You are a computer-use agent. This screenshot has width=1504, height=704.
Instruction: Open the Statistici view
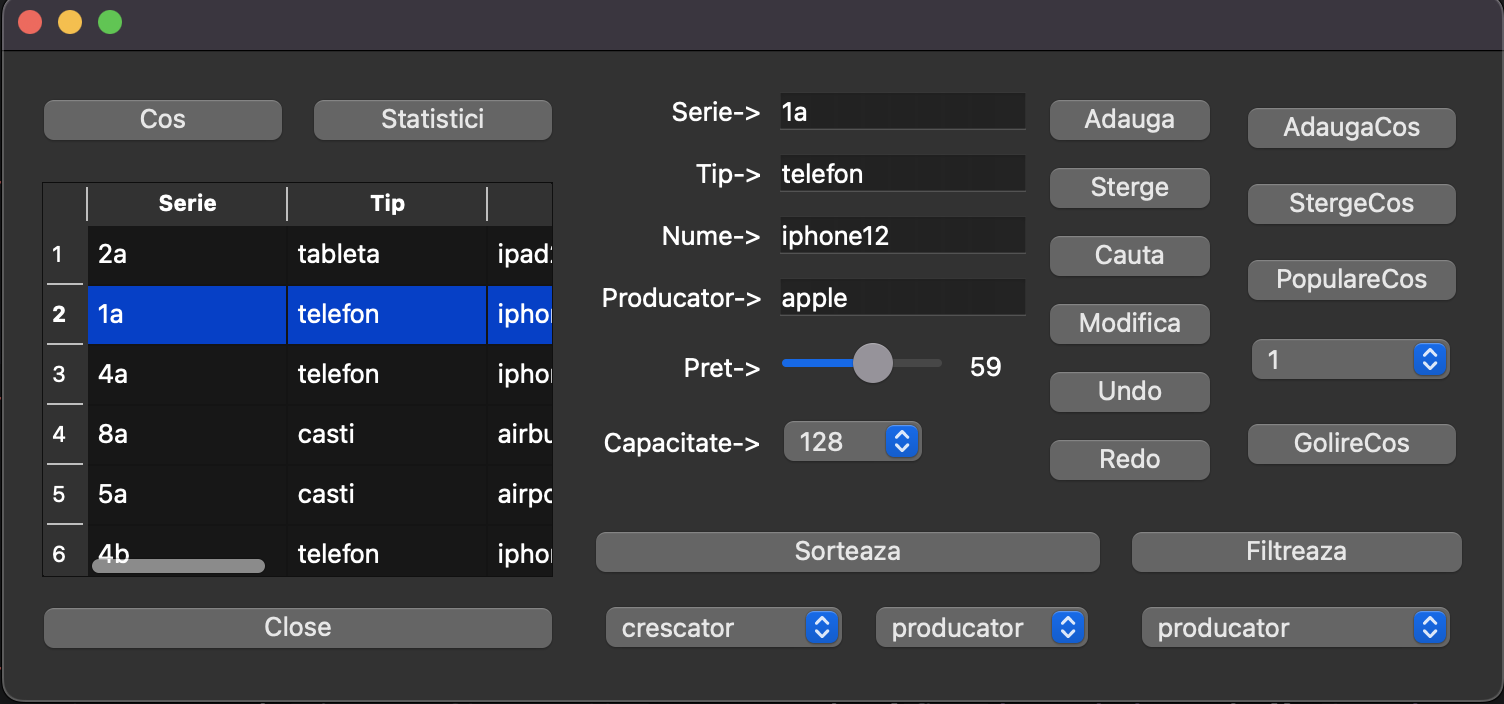pos(432,119)
